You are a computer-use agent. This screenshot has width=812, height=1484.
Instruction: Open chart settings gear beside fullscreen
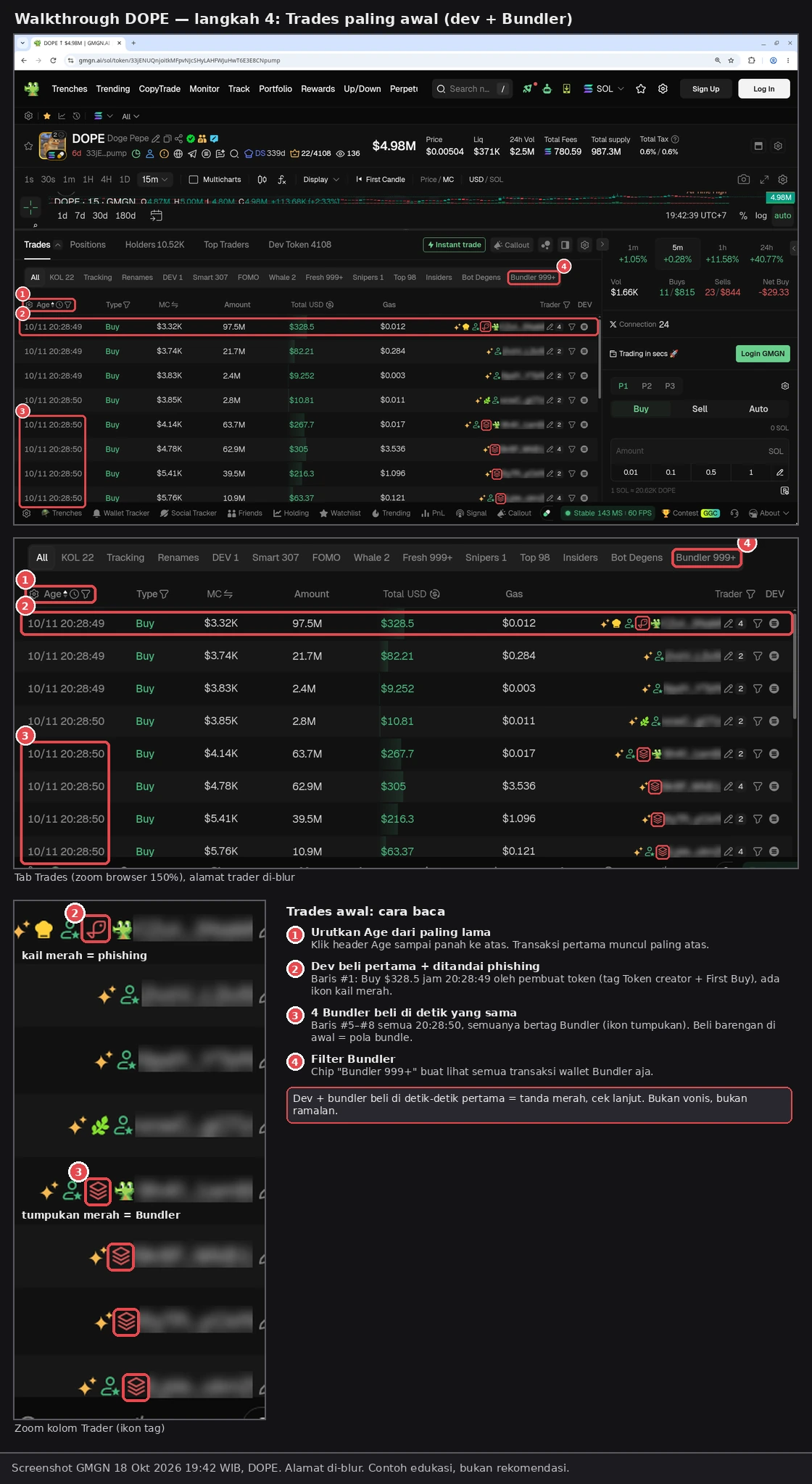tap(782, 179)
